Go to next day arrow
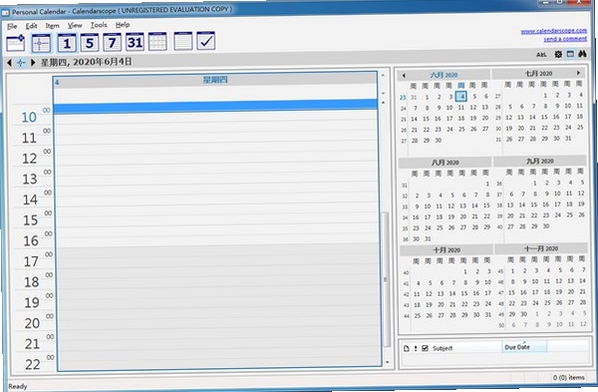 [33, 62]
